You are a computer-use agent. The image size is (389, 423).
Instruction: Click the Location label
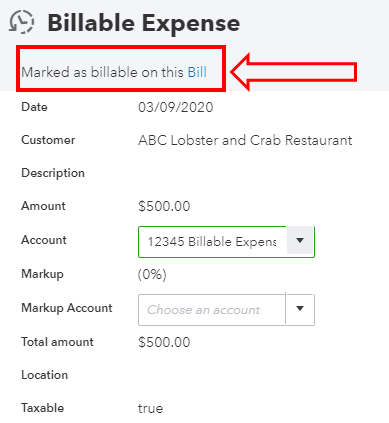45,375
